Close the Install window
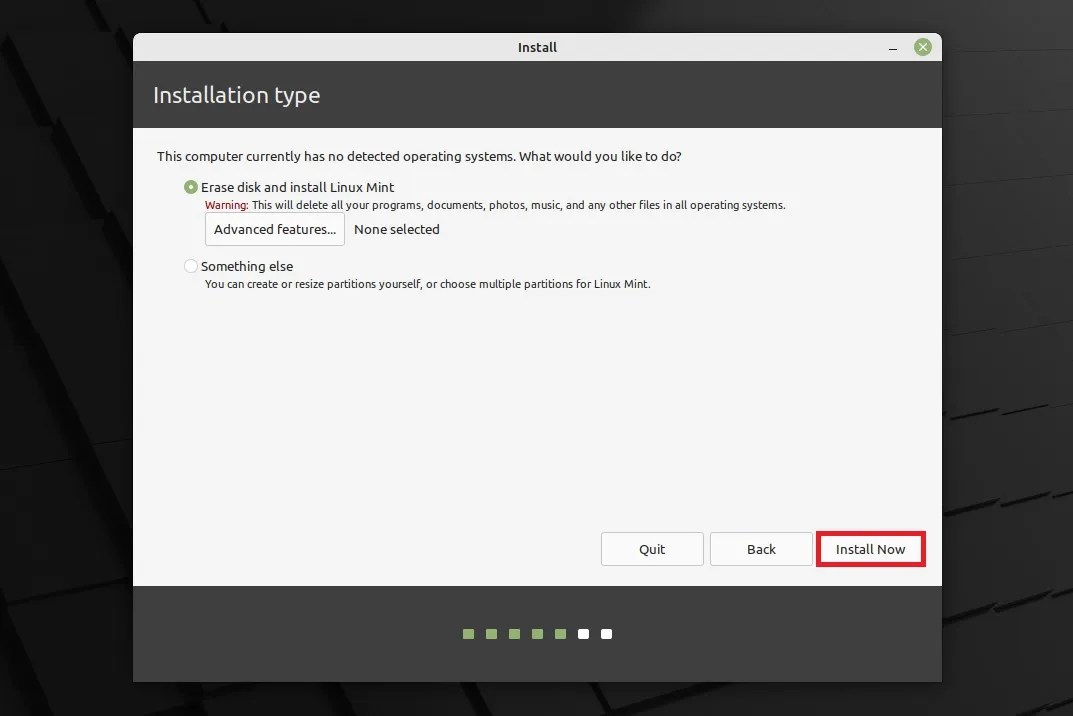 coord(922,47)
